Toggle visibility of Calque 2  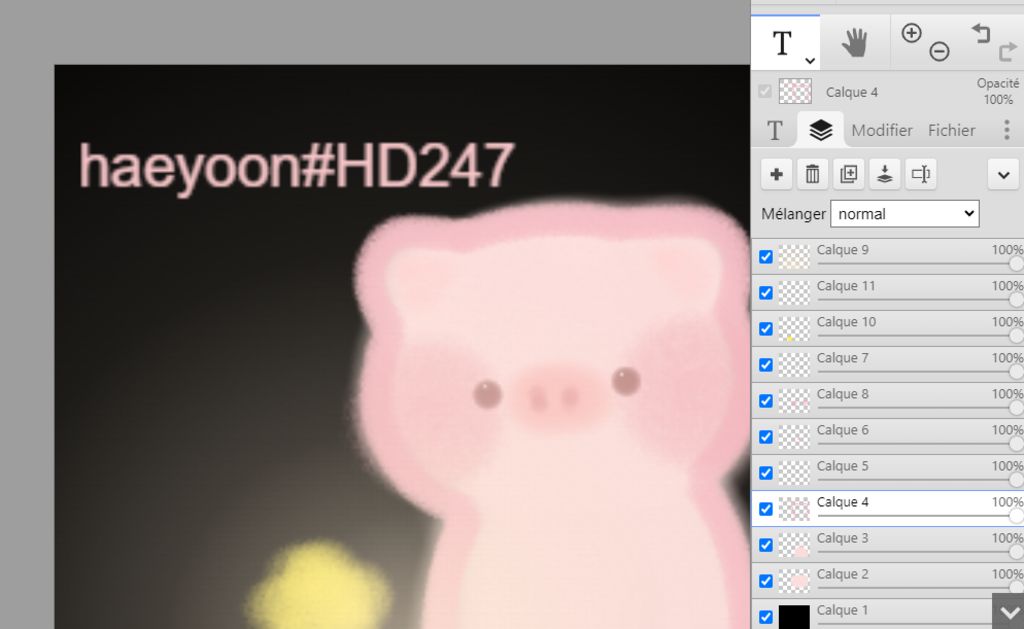[766, 581]
